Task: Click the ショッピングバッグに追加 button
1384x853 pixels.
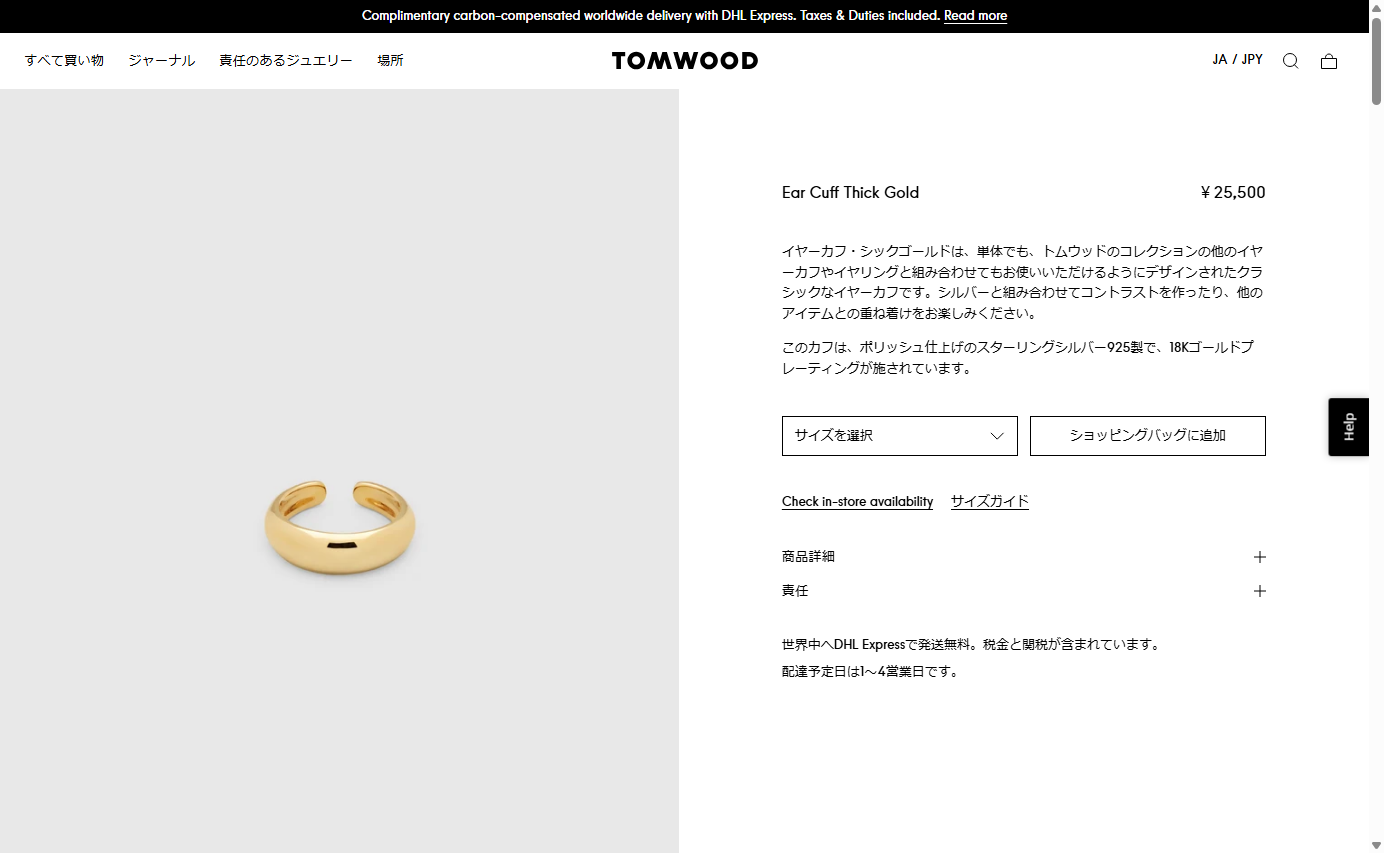Action: [x=1147, y=436]
